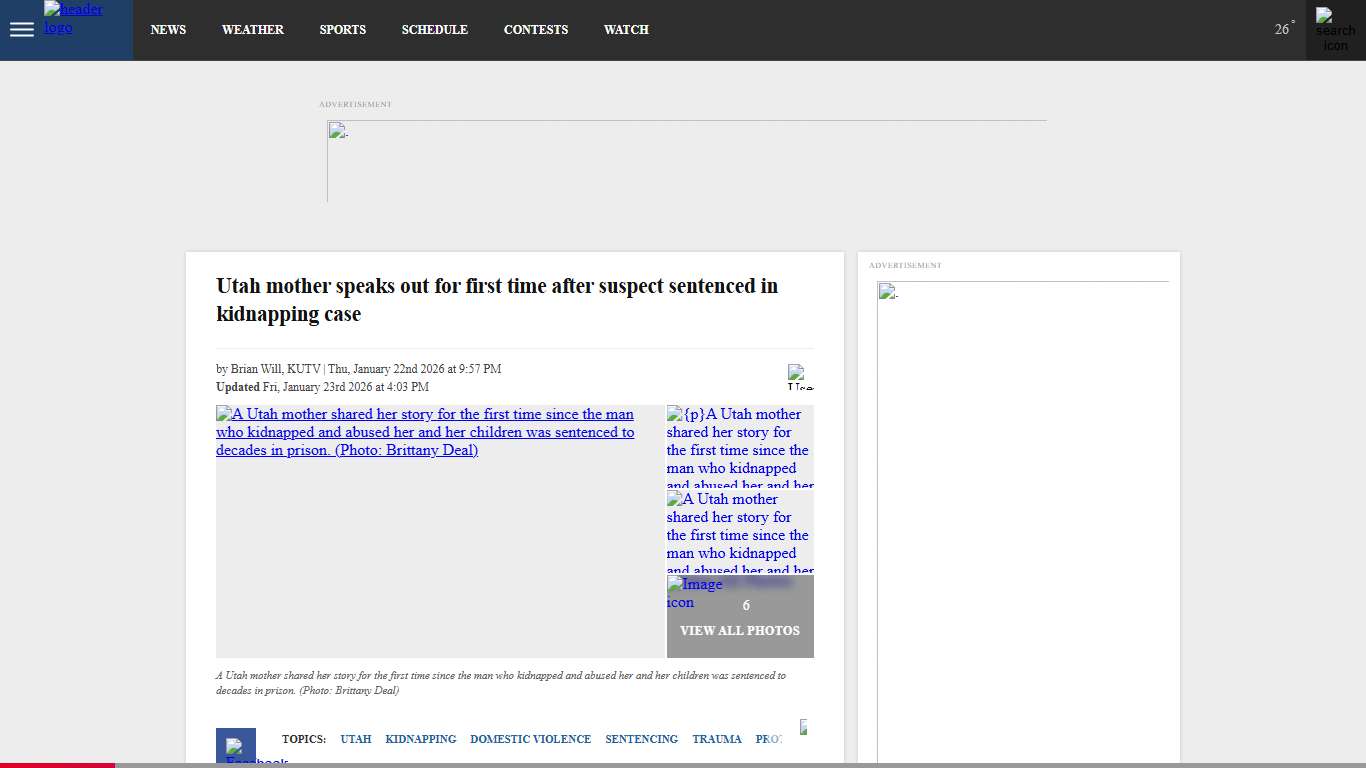Click the Domestic Violence topic link
1366x768 pixels.
click(x=530, y=739)
